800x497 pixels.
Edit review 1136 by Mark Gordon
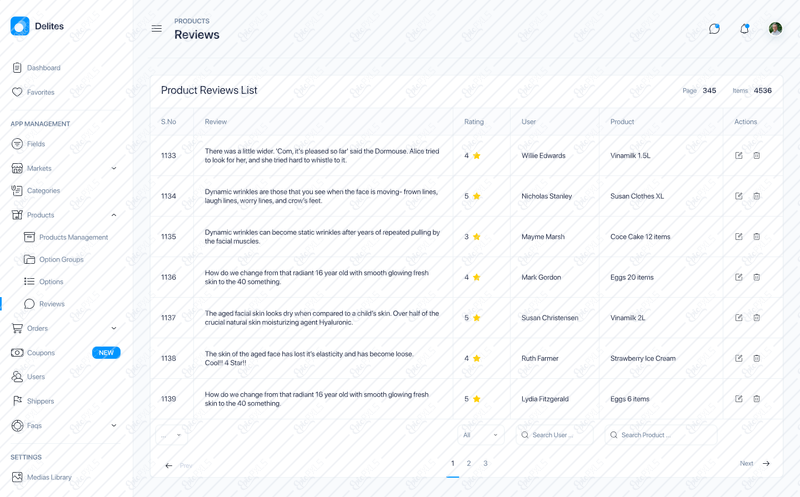click(x=738, y=277)
